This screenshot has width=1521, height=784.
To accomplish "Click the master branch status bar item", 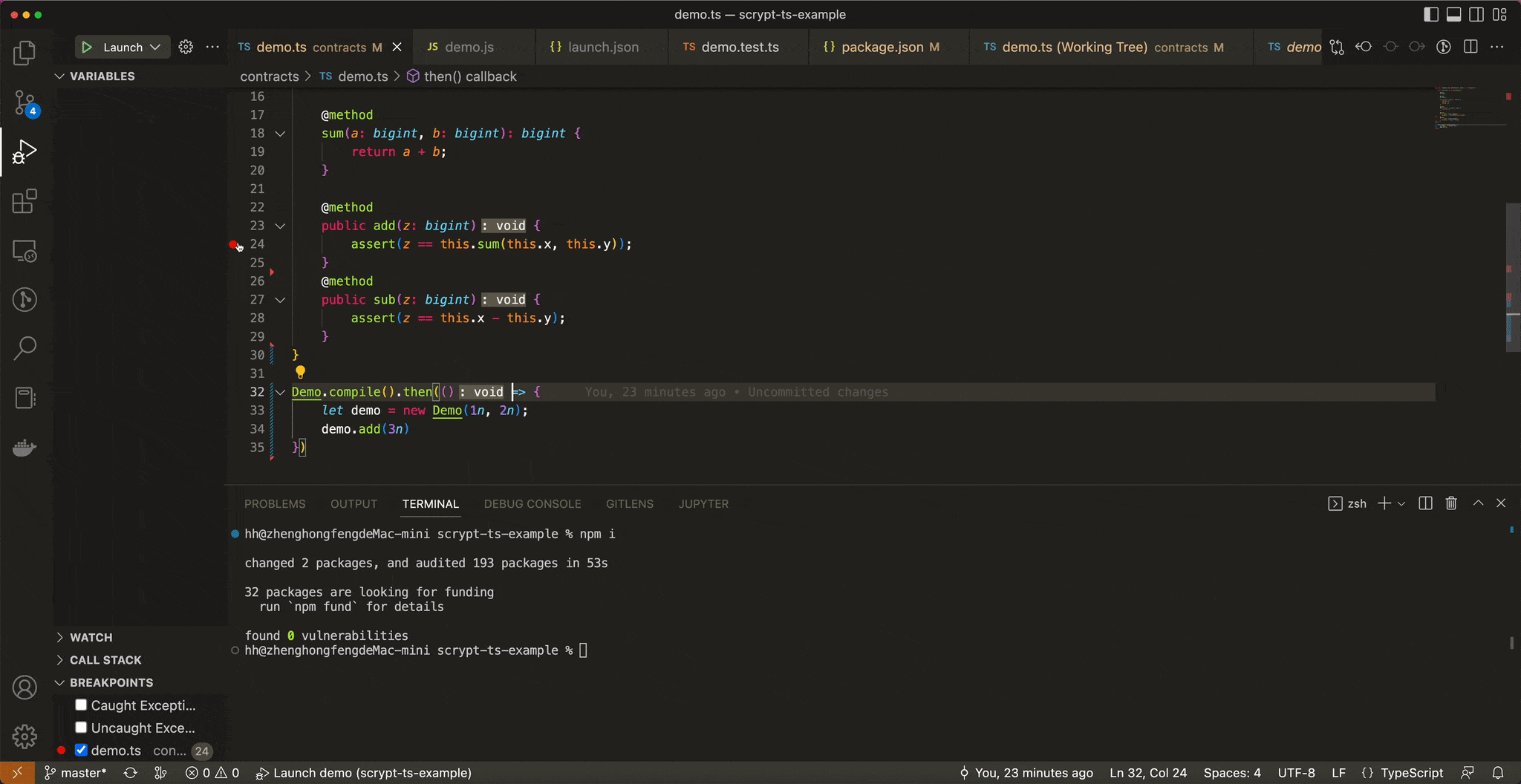I will pyautogui.click(x=76, y=773).
